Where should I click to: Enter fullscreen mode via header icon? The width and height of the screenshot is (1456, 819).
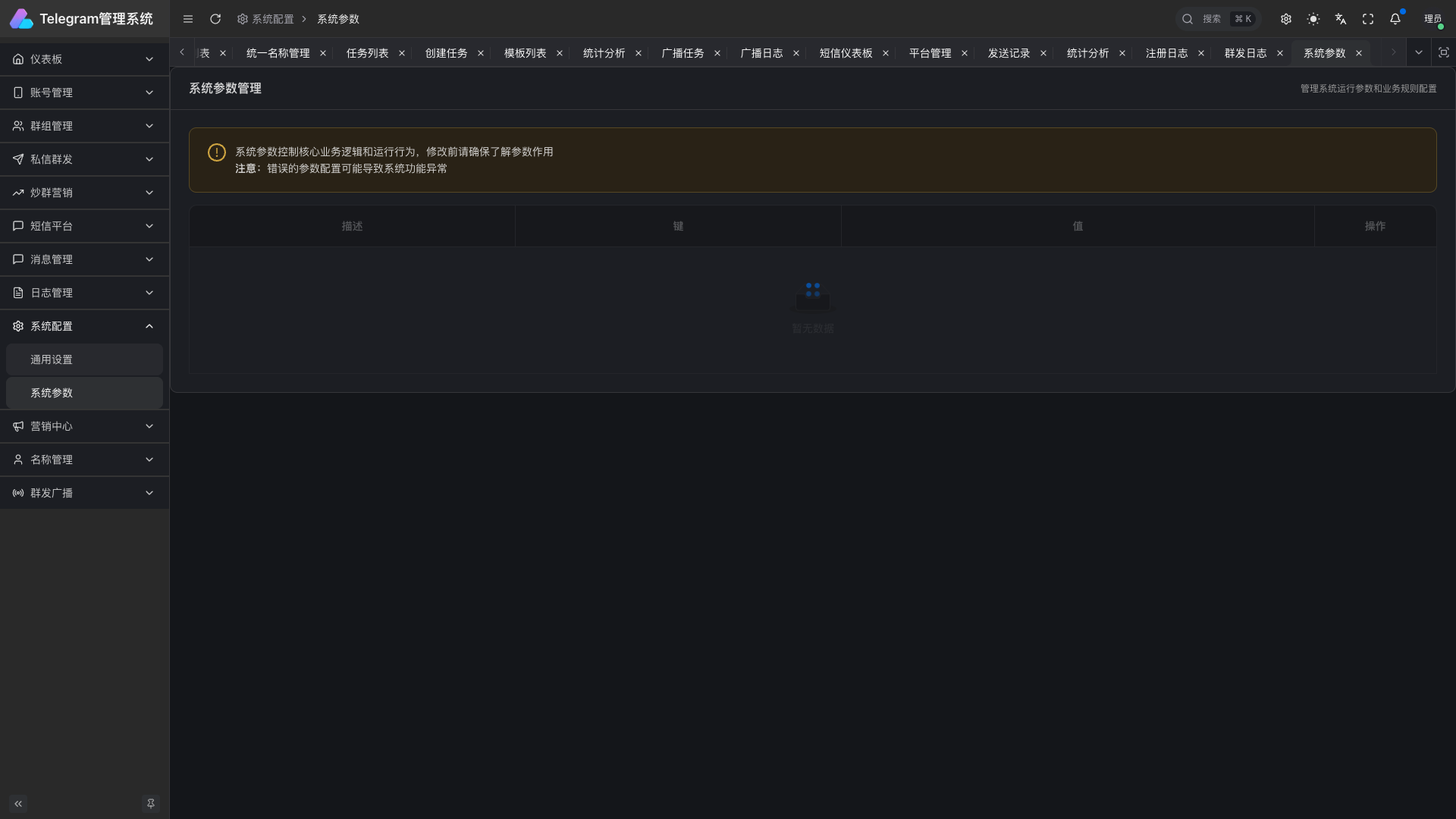pyautogui.click(x=1368, y=19)
